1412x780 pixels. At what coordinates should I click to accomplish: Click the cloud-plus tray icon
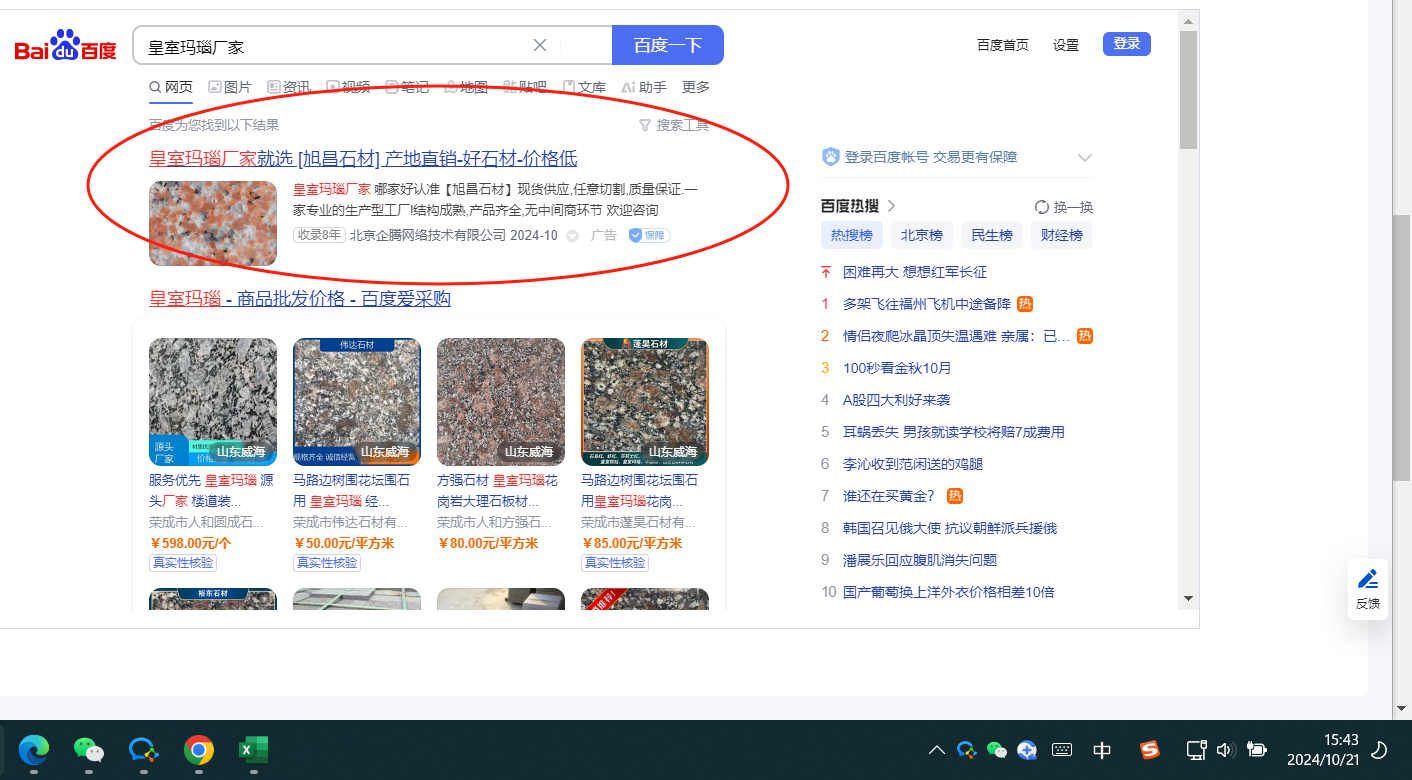[x=1027, y=750]
